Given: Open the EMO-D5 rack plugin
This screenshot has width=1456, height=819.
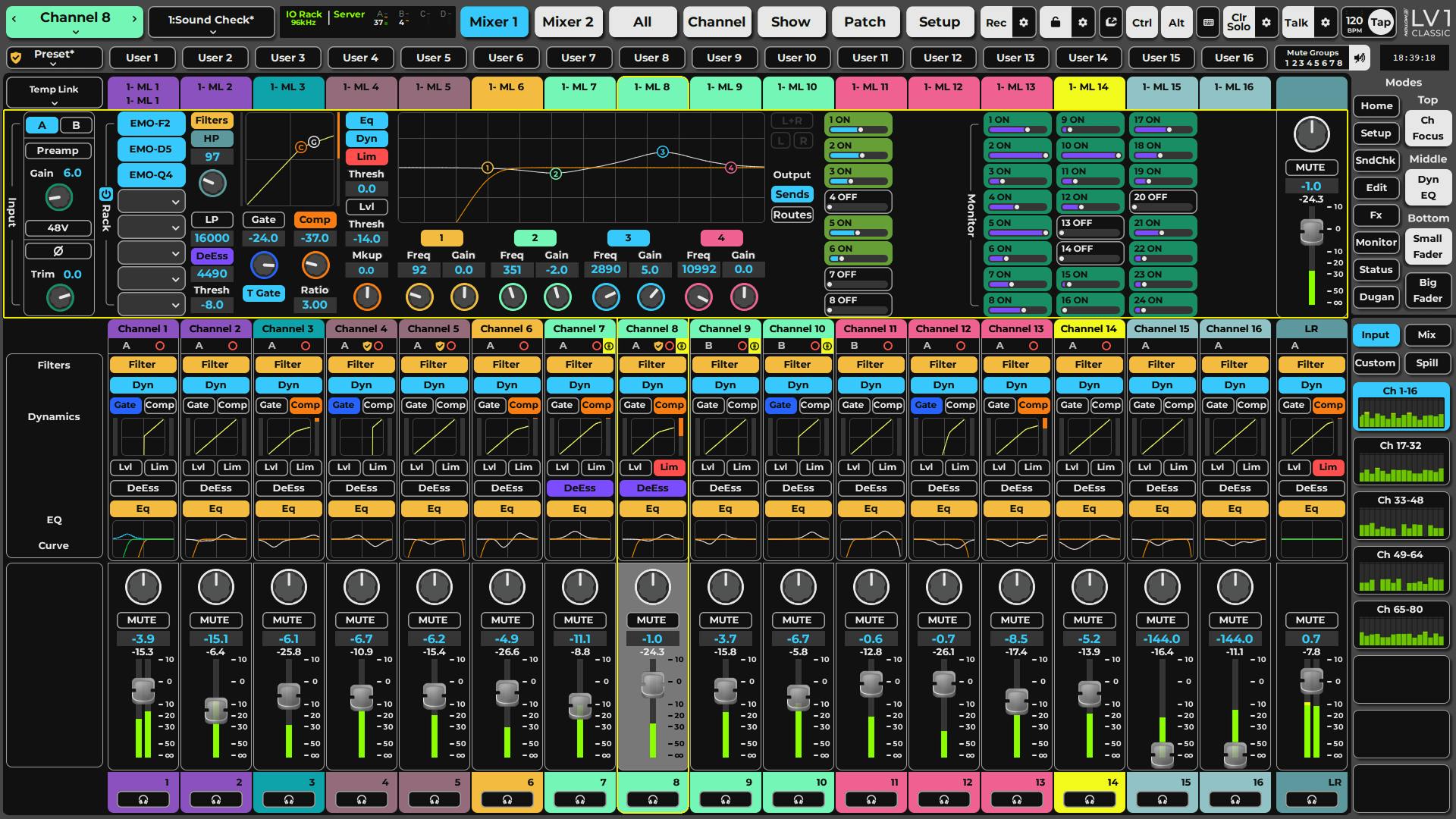Looking at the screenshot, I should [x=151, y=149].
